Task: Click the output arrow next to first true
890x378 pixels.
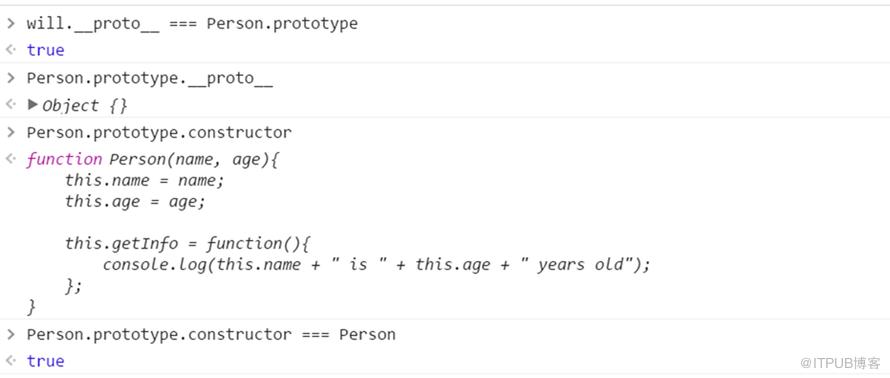Action: [x=10, y=50]
